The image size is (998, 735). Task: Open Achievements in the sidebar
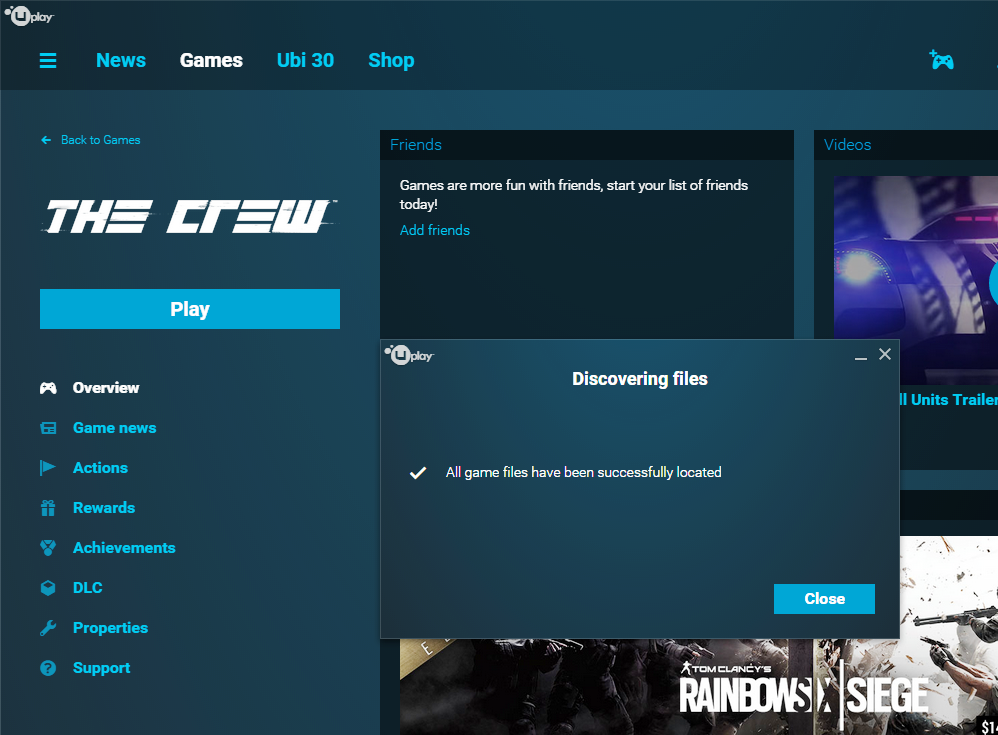click(x=124, y=548)
